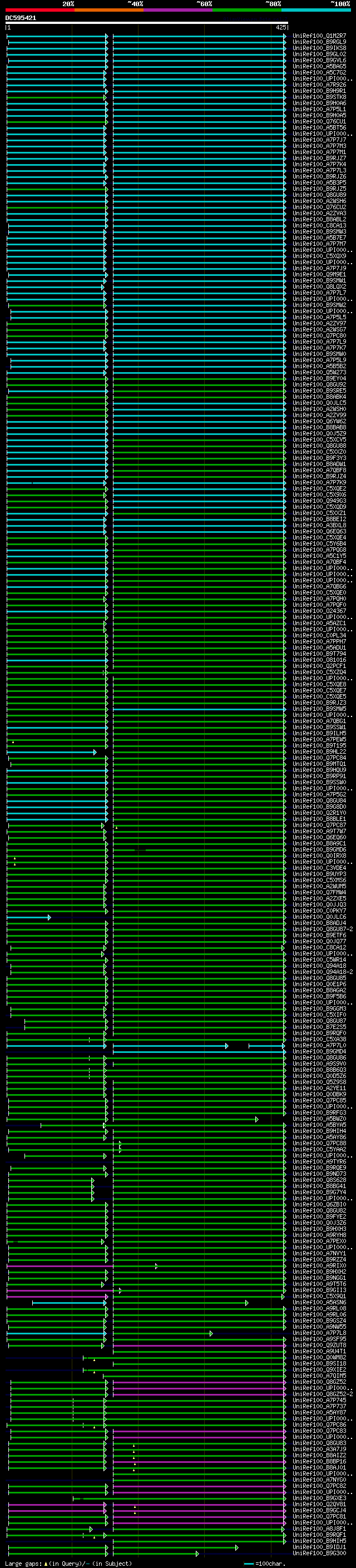Select hit UniRef100_Q7PC83

pos(319,1431)
